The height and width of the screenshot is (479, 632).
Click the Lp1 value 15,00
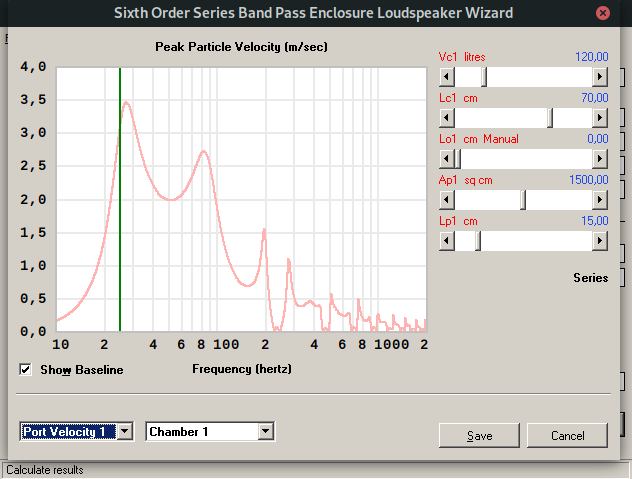click(x=595, y=221)
